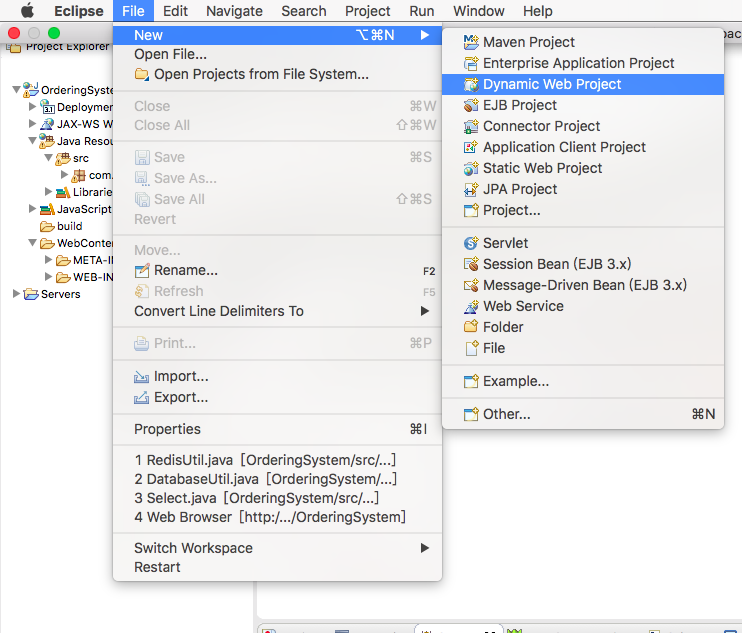Open the Switch Workspace submenu
Image resolution: width=742 pixels, height=633 pixels.
pyautogui.click(x=277, y=548)
